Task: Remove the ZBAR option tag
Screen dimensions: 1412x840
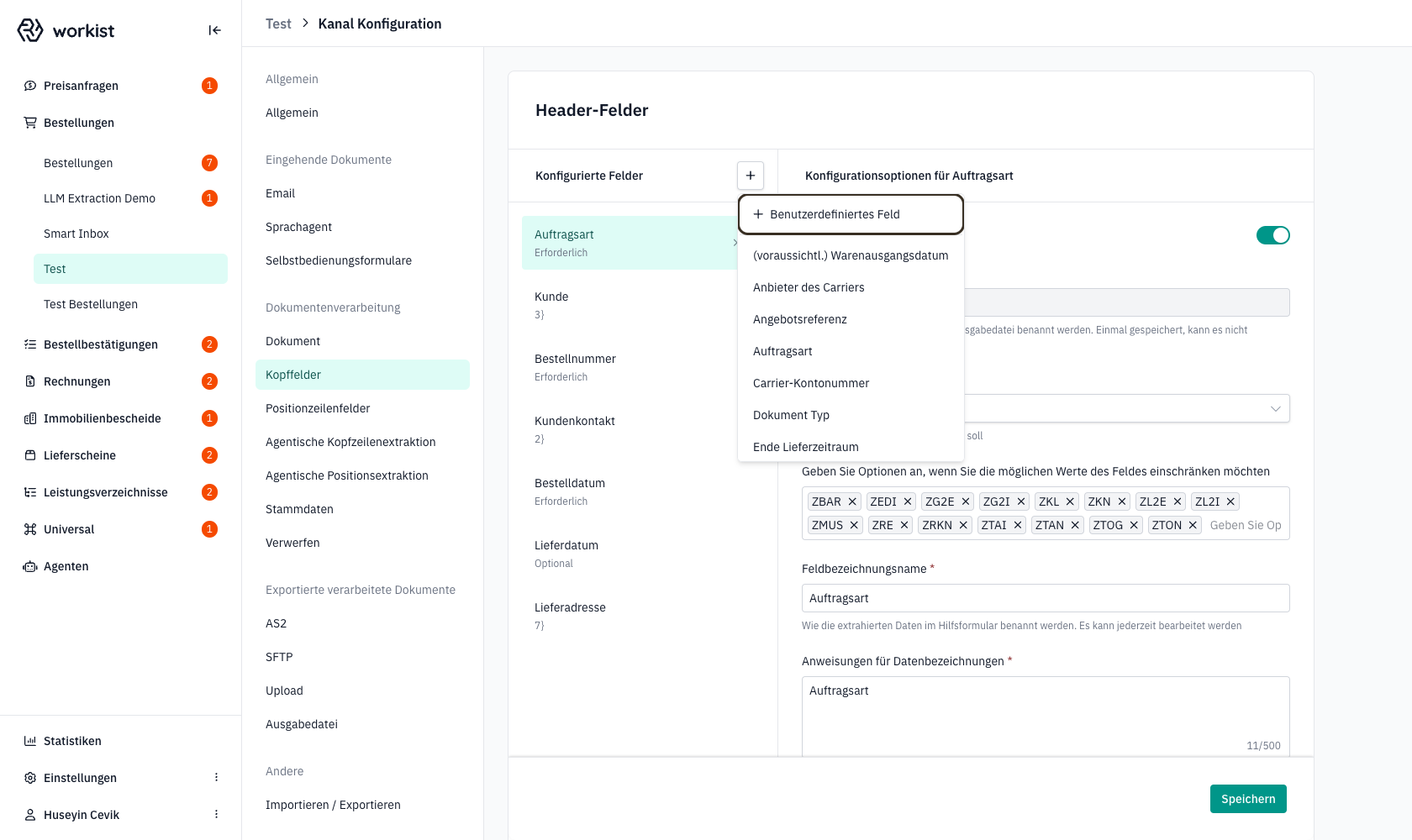Action: (852, 501)
